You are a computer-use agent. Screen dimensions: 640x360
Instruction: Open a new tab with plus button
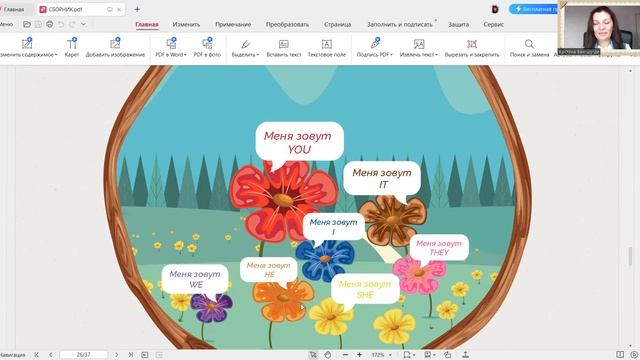(137, 9)
